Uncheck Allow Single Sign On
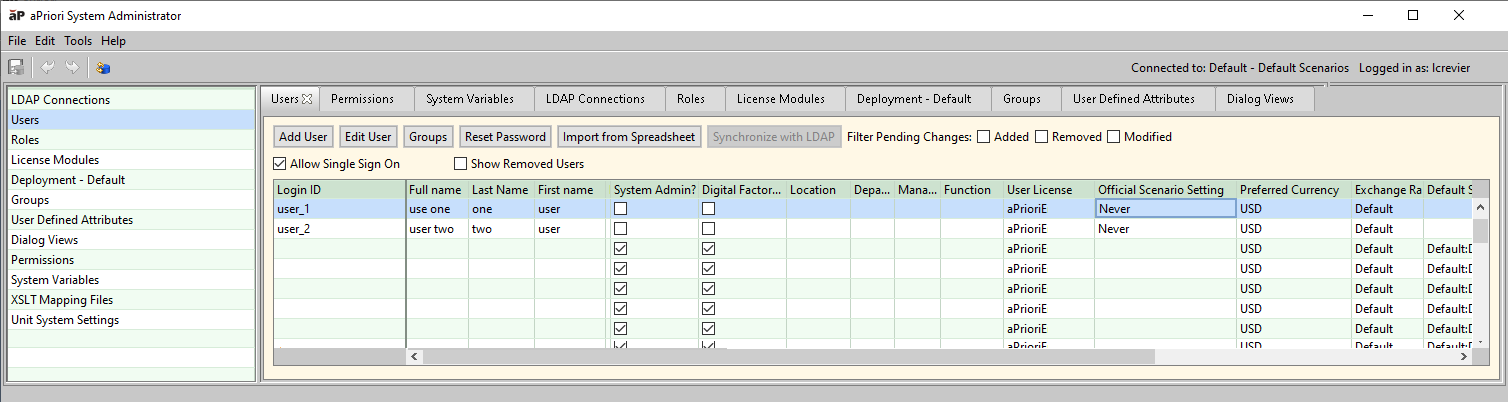1508x402 pixels. [x=279, y=164]
